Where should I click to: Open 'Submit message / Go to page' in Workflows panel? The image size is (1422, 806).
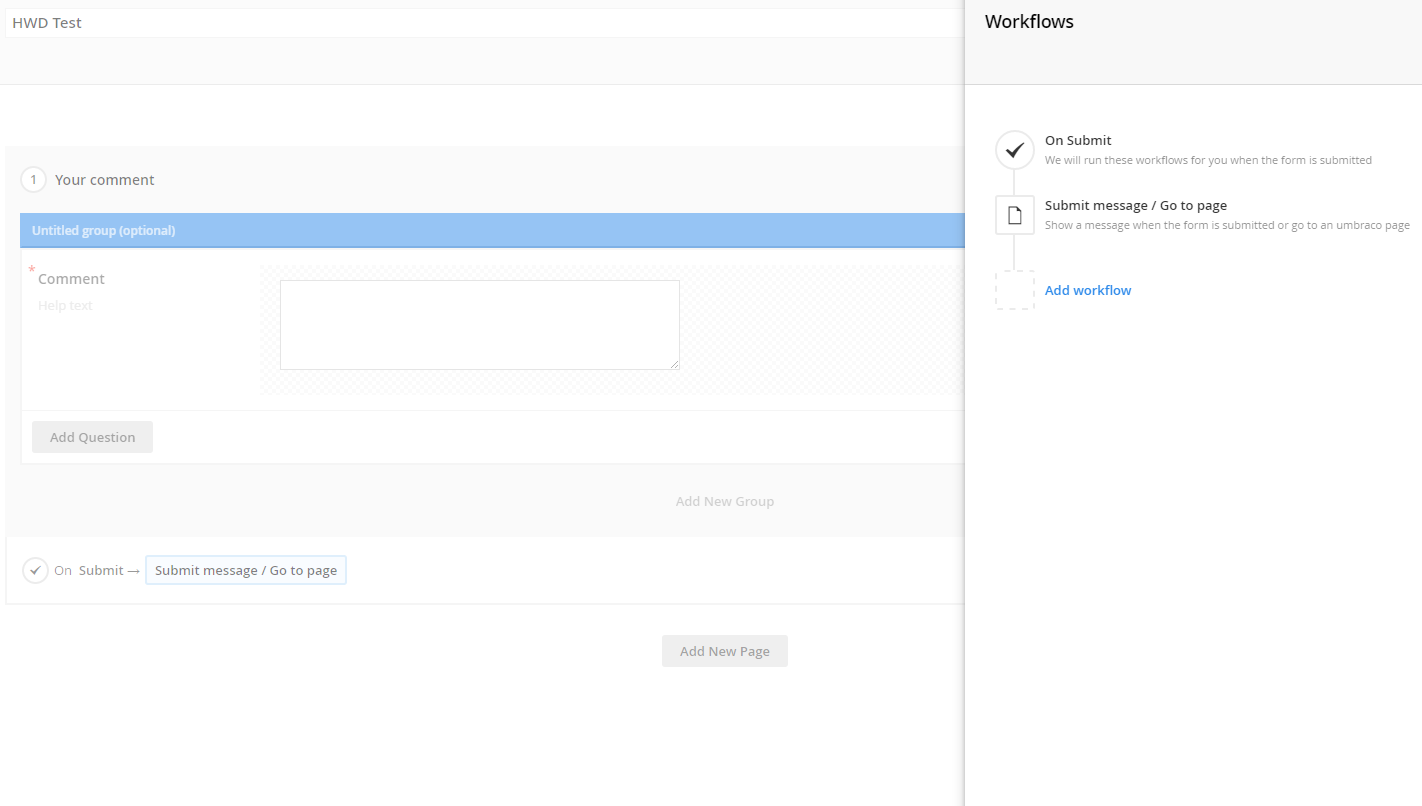point(1135,205)
